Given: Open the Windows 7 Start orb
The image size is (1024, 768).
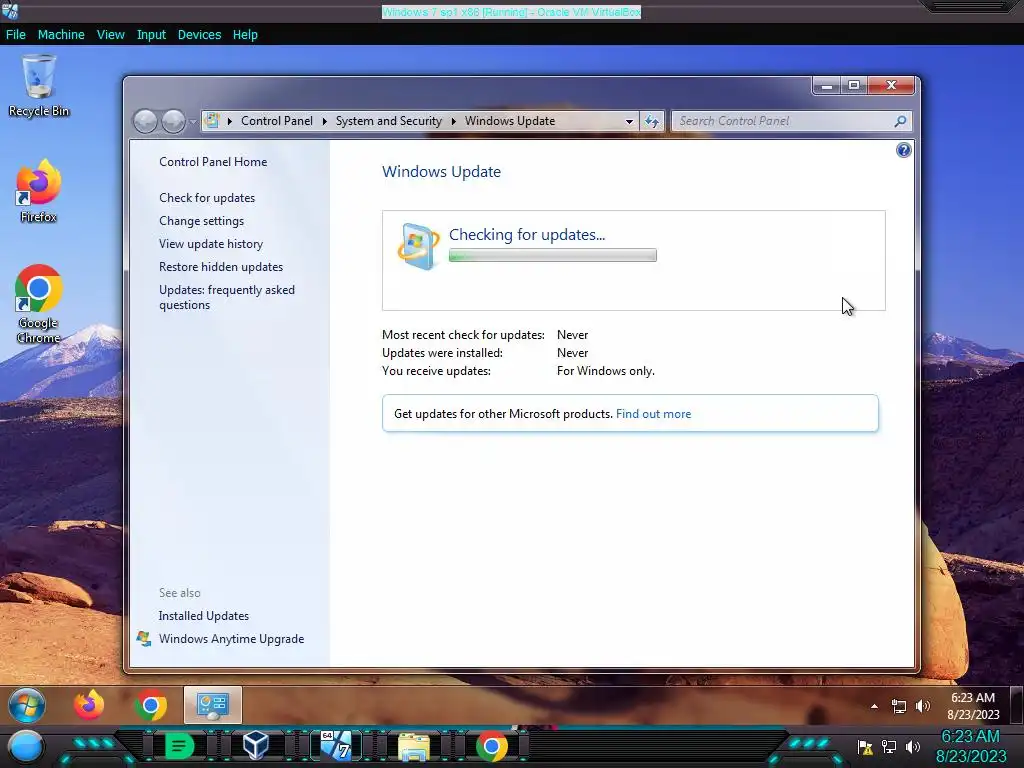Looking at the screenshot, I should point(27,705).
